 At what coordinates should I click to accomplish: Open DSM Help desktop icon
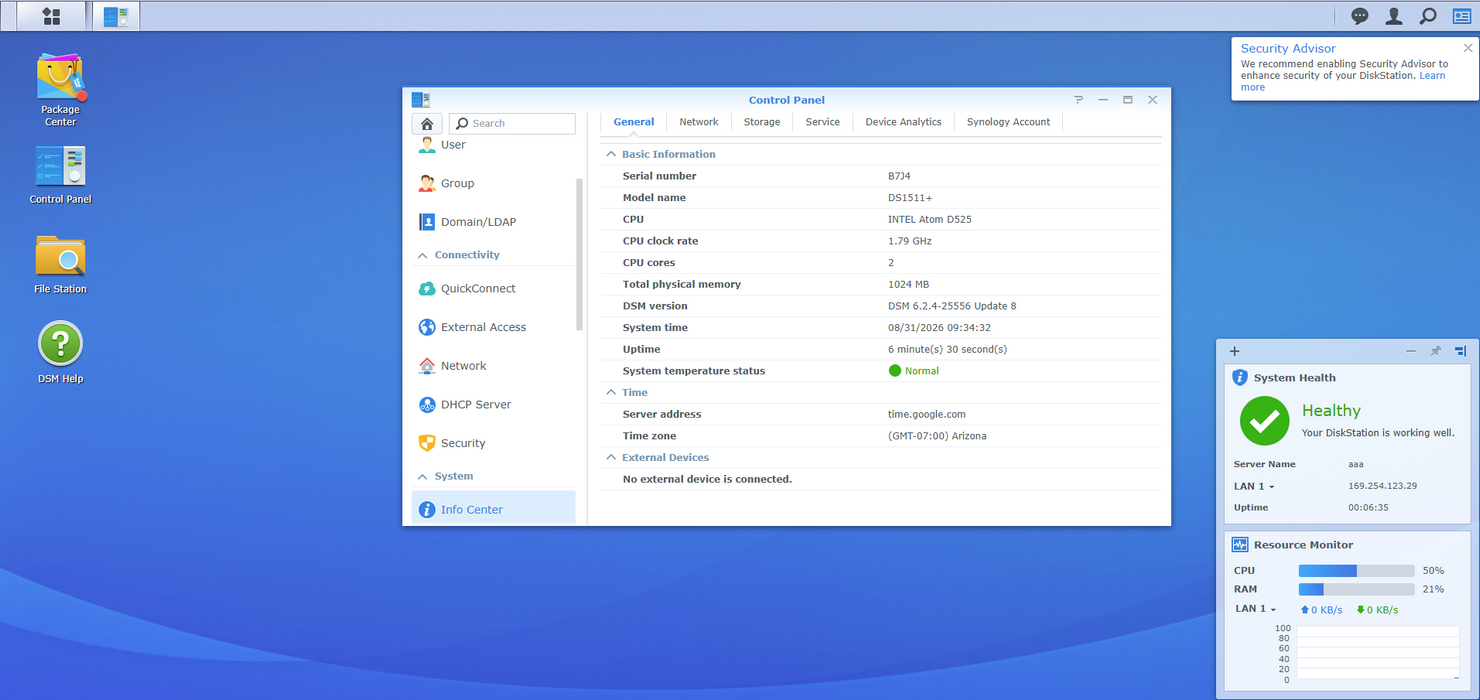(x=60, y=352)
